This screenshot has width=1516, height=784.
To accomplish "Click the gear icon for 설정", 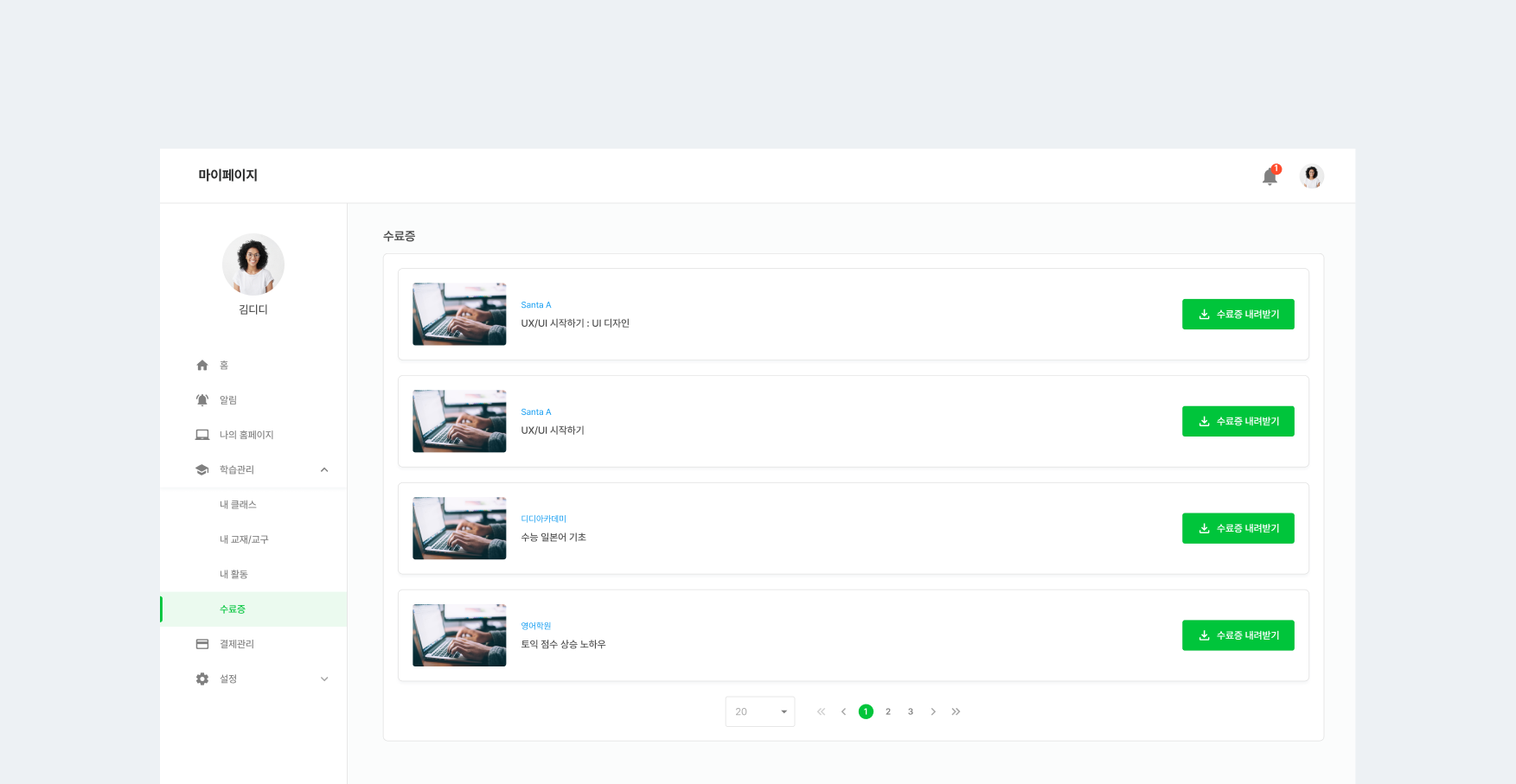I will pyautogui.click(x=202, y=679).
